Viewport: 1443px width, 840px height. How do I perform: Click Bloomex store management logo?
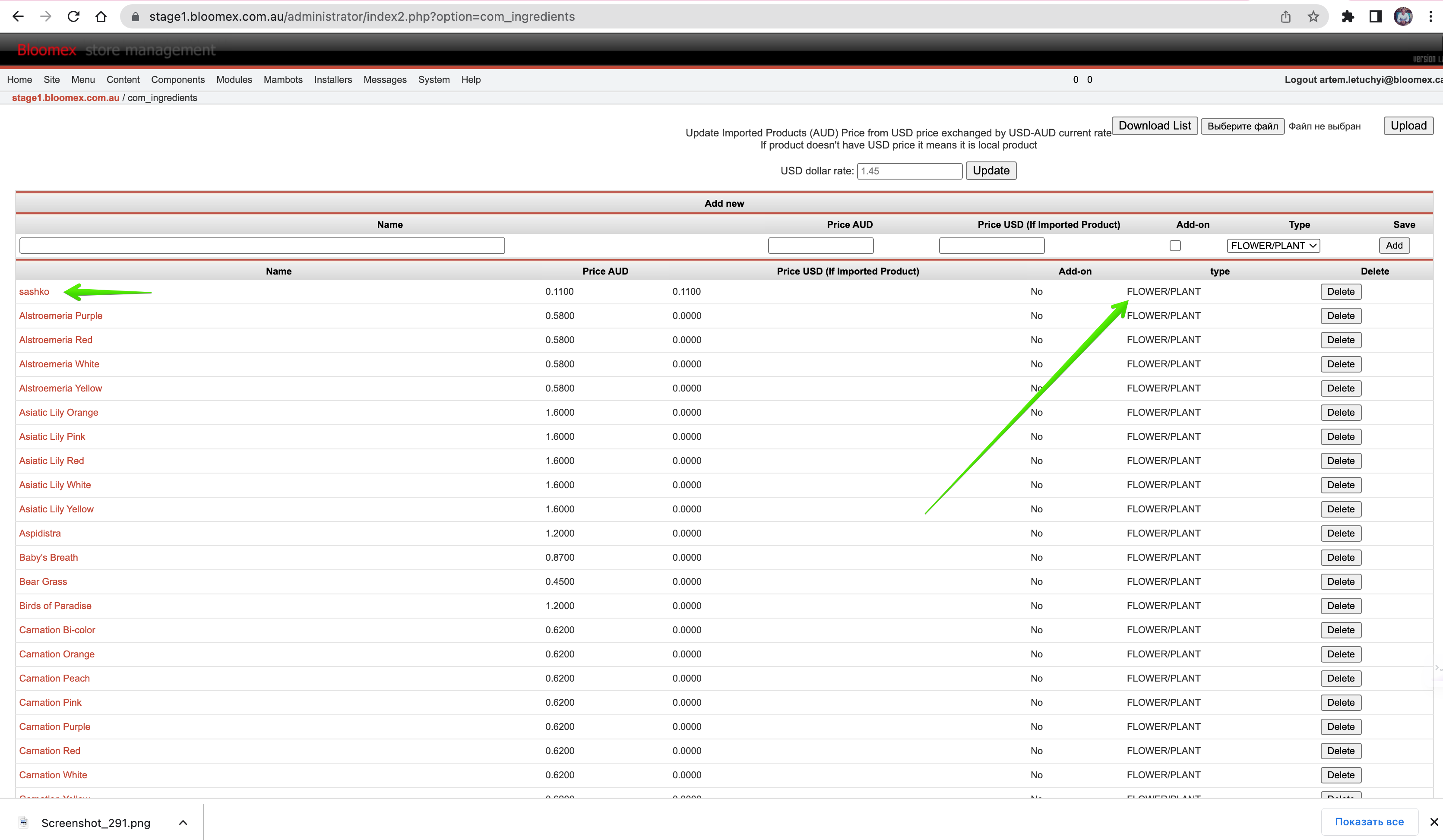coord(116,51)
